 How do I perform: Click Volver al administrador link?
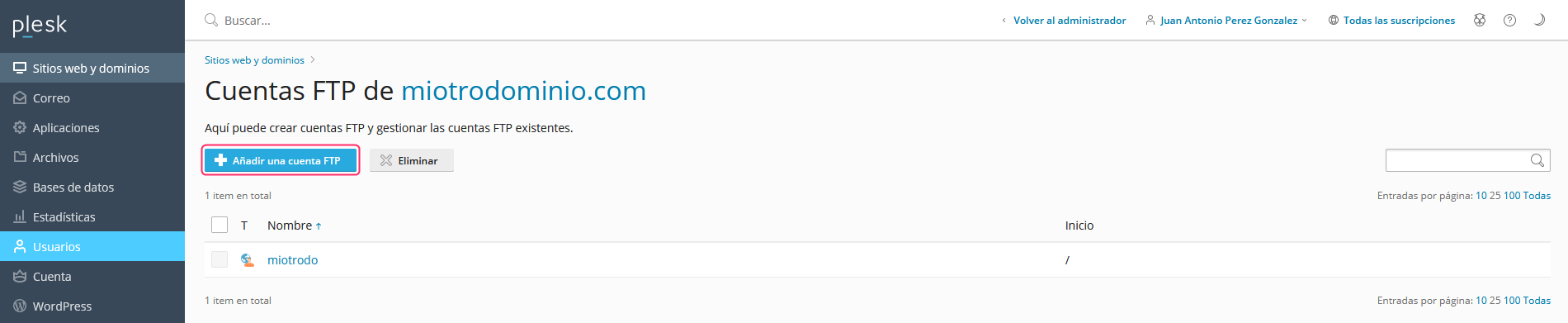1070,21
